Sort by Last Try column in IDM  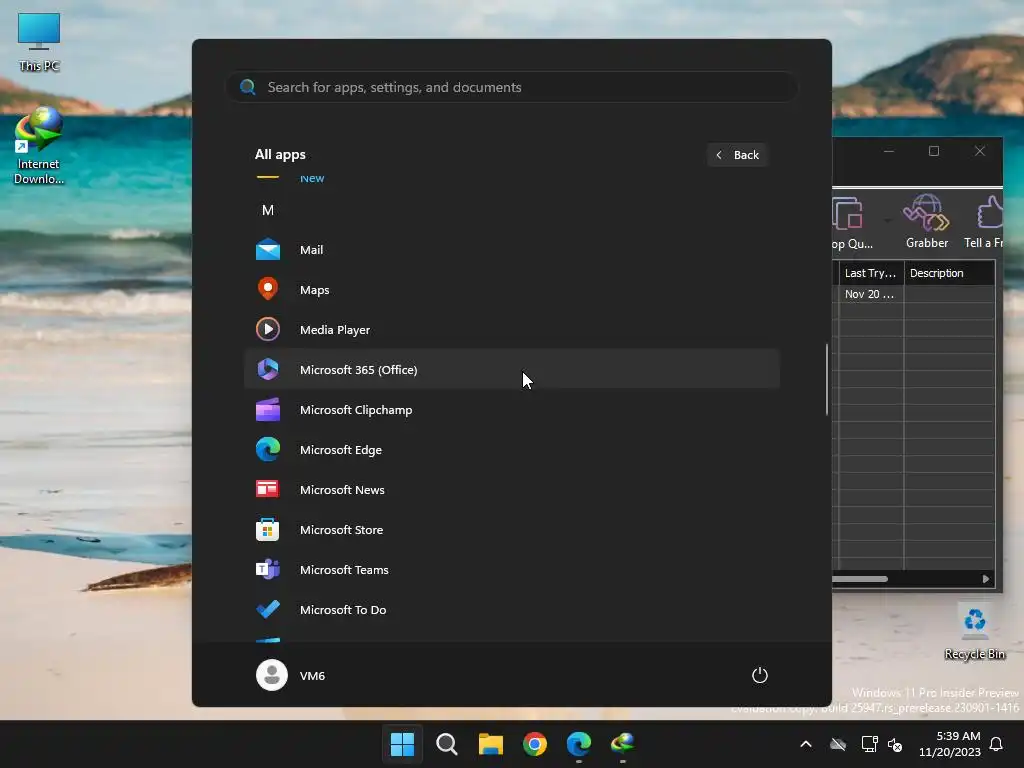point(871,273)
